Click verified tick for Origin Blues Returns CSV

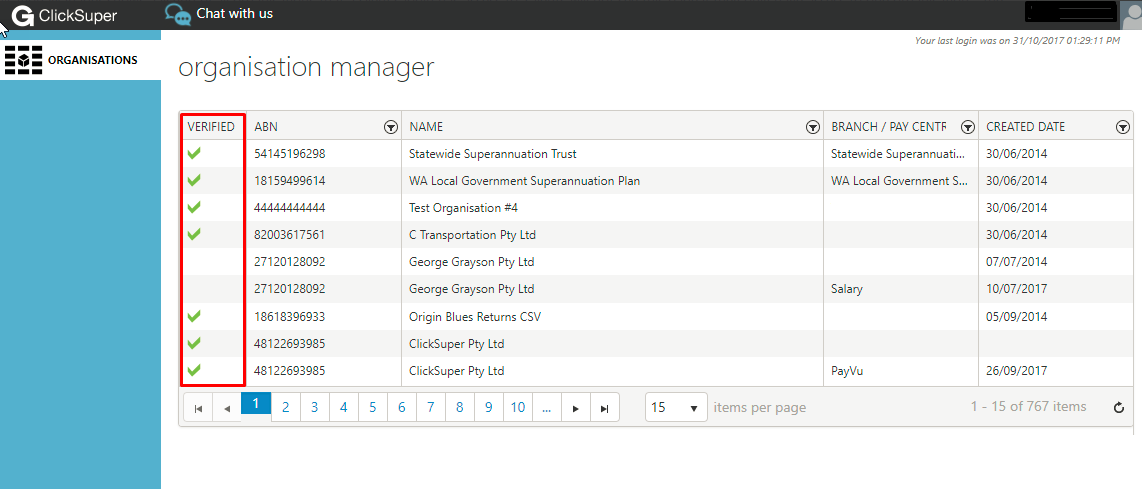(194, 316)
